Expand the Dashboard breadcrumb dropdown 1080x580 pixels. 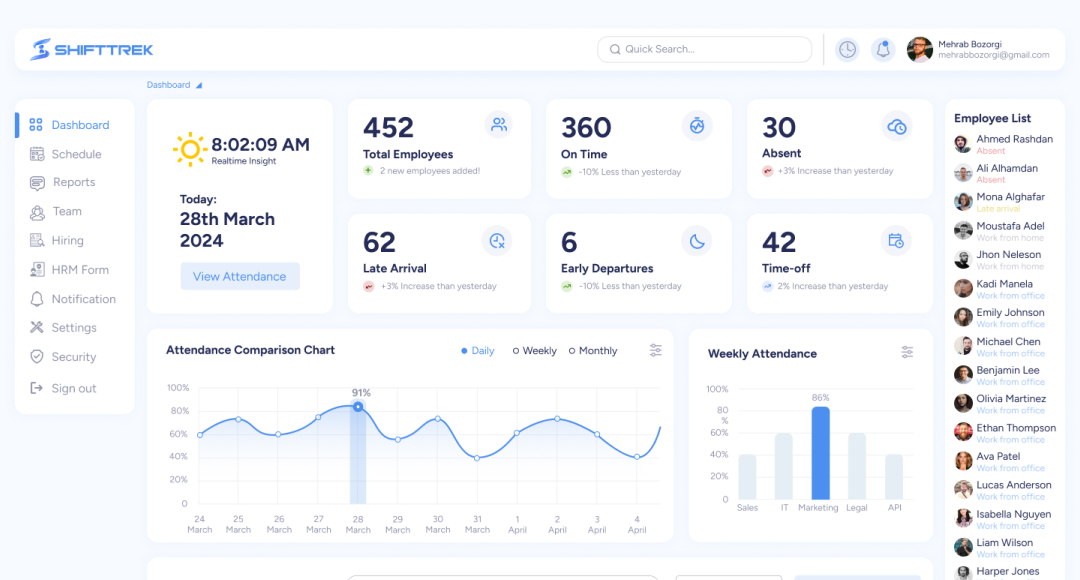pos(198,84)
